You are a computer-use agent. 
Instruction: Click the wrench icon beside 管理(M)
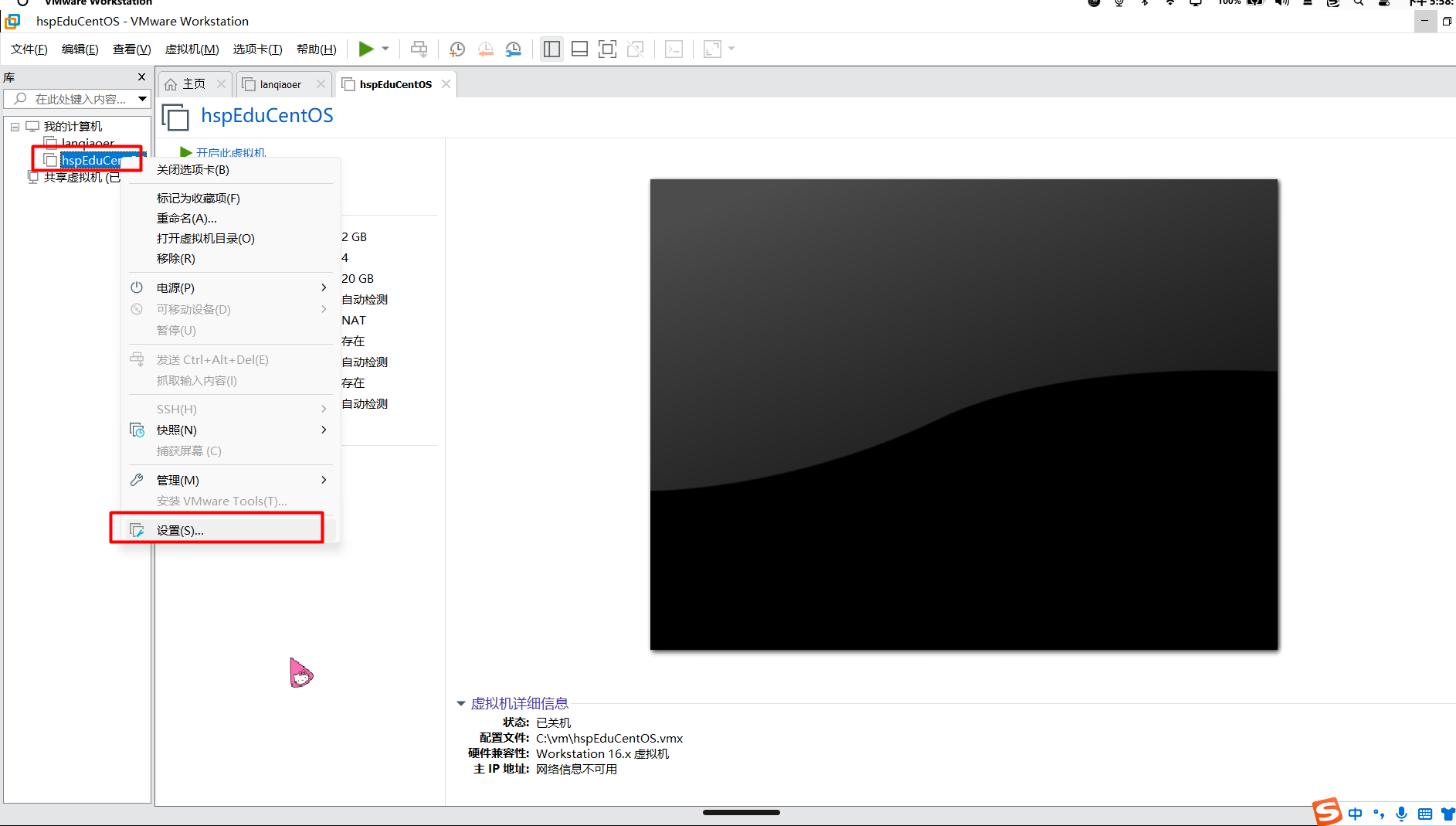pos(137,480)
